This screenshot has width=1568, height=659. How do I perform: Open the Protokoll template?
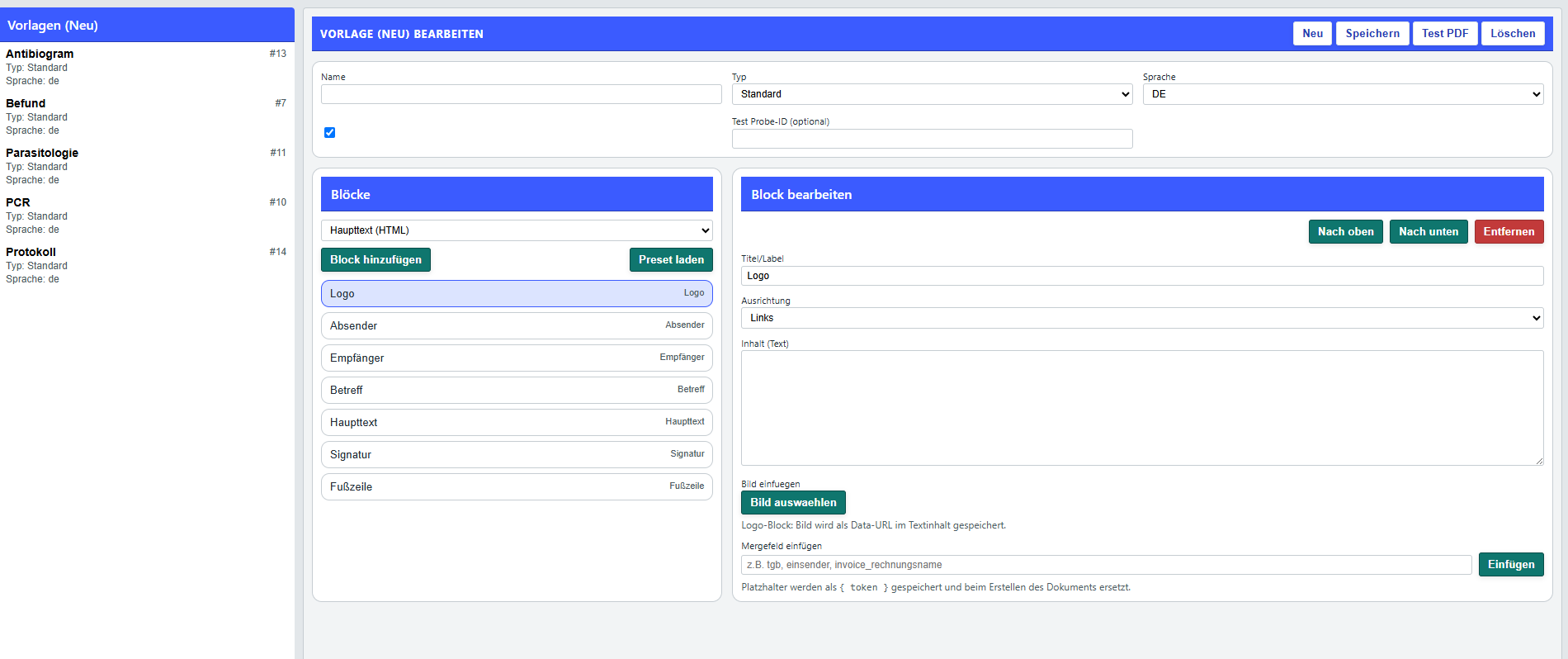pyautogui.click(x=146, y=265)
